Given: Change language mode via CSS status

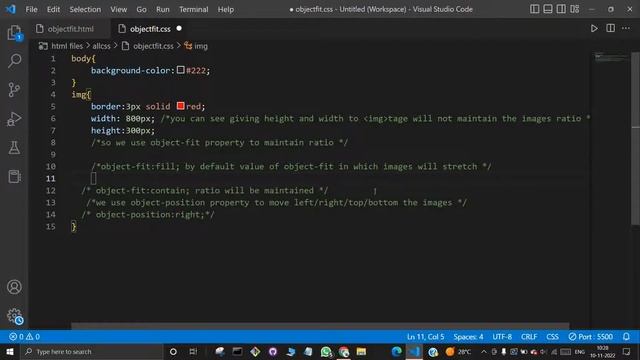Looking at the screenshot, I should 552,337.
